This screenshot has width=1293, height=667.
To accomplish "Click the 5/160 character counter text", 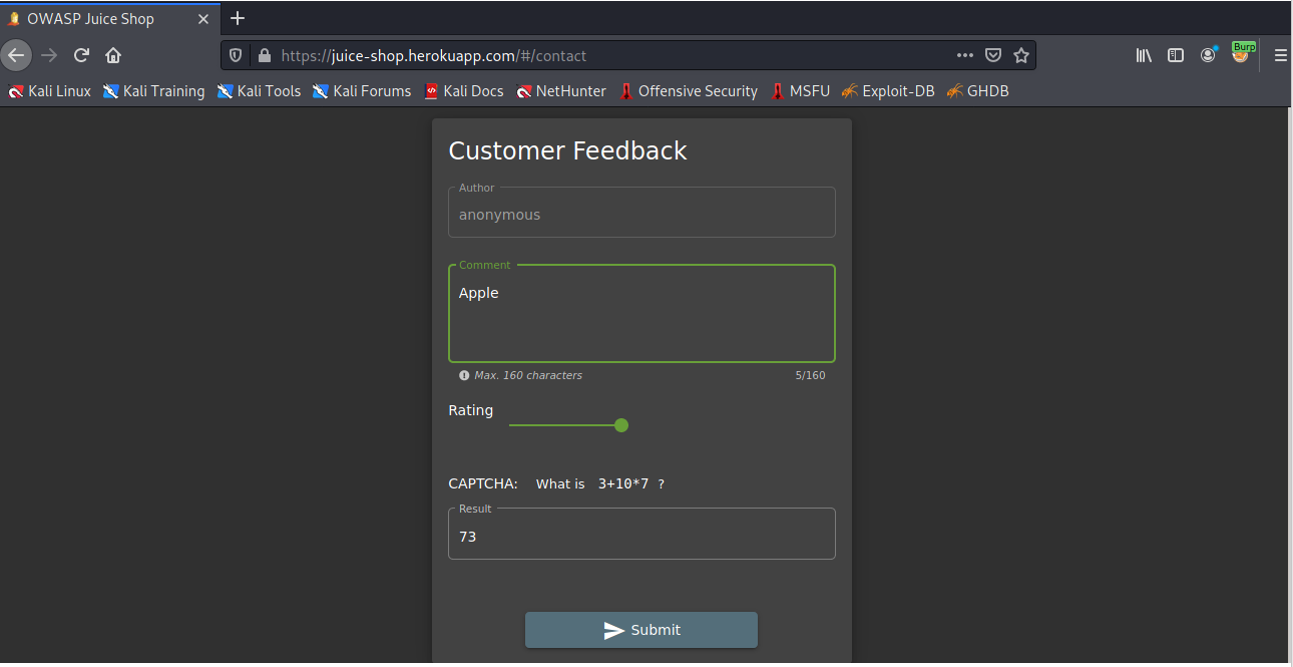I will pyautogui.click(x=810, y=376).
